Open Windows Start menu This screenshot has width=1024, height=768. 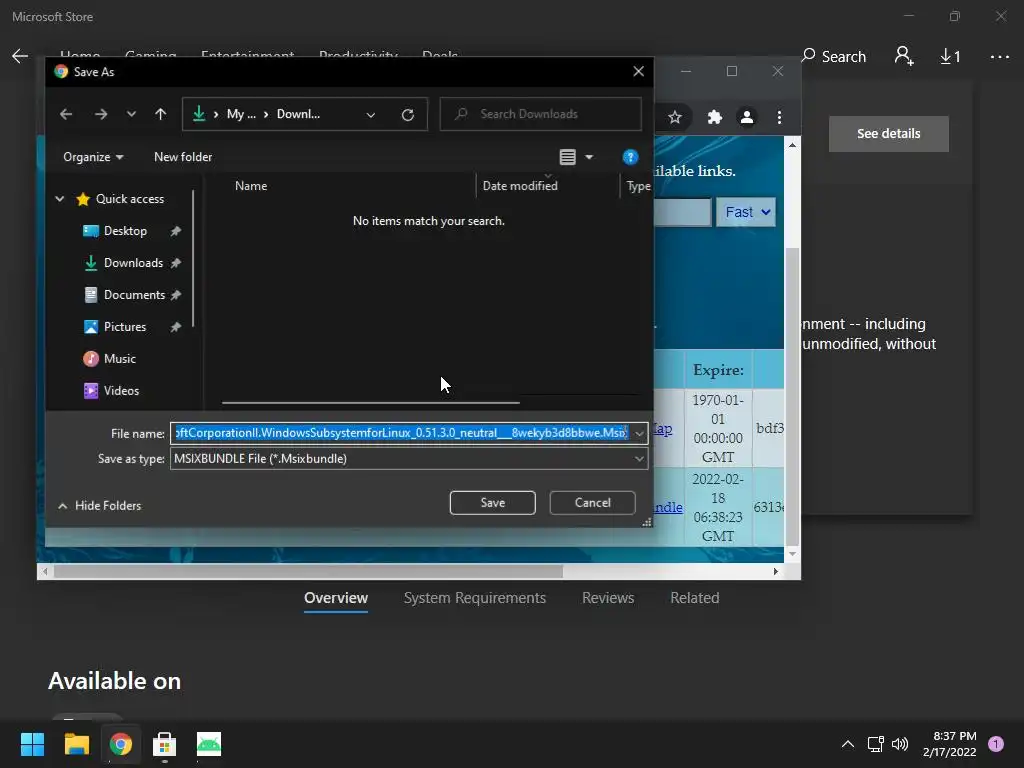coord(32,744)
